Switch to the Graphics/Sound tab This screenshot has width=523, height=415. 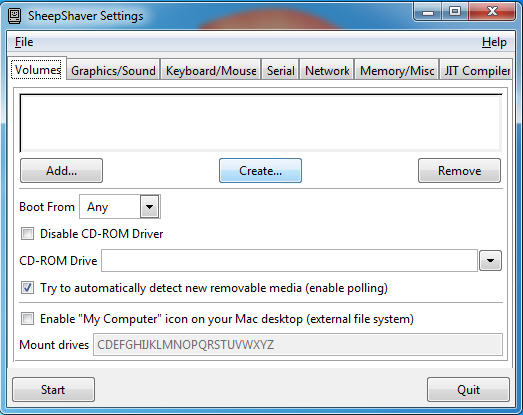pos(113,70)
